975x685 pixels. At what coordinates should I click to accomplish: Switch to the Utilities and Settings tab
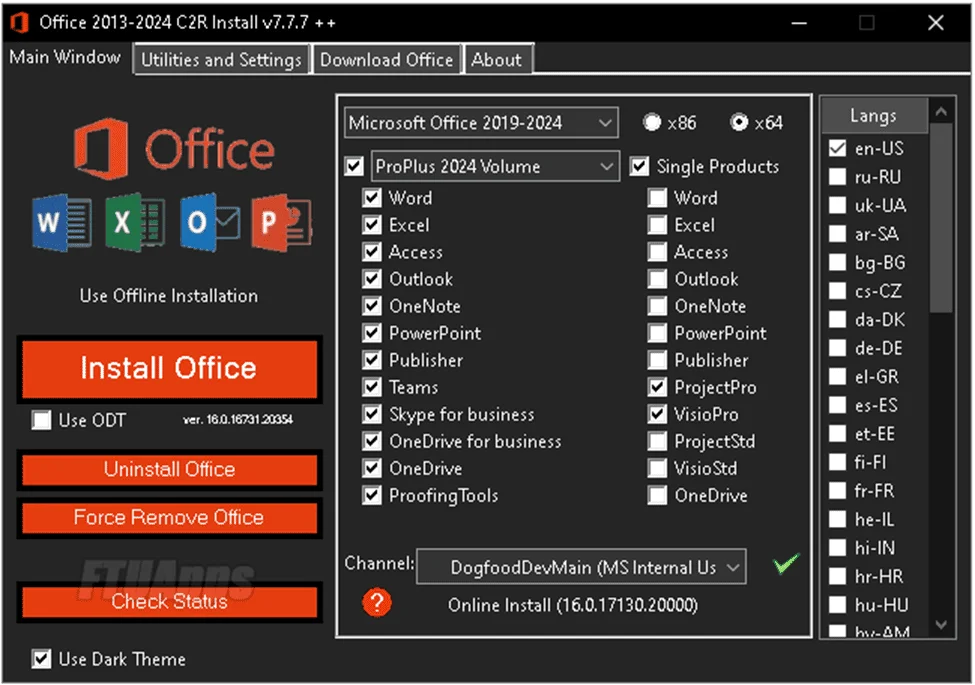point(221,60)
